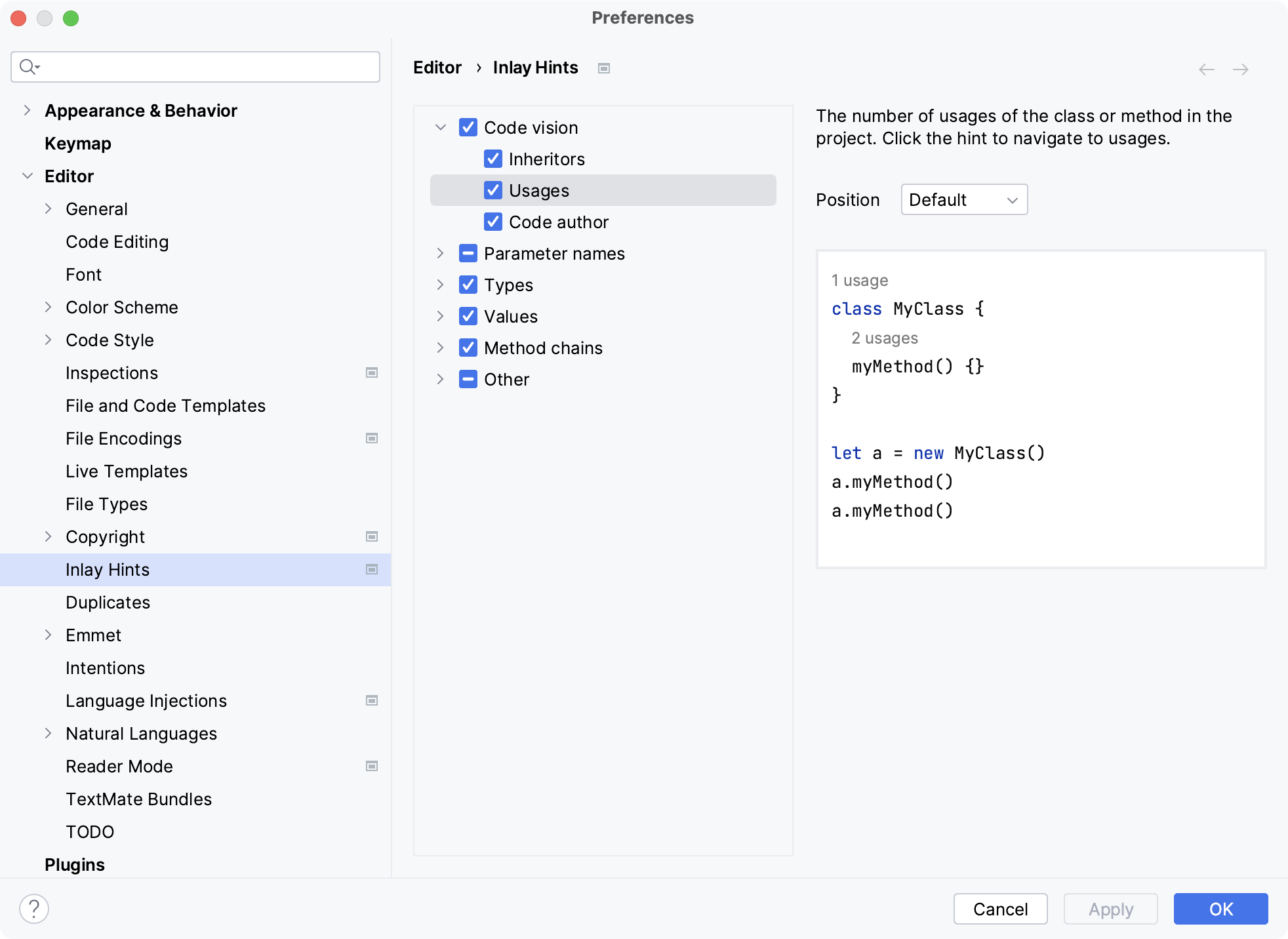Image resolution: width=1288 pixels, height=939 pixels.
Task: Select the Inlay Hints menu item
Action: point(107,569)
